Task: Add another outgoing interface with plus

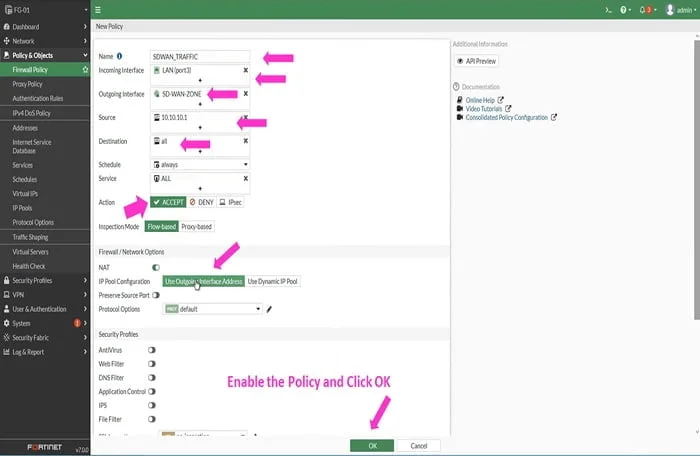Action: pos(200,104)
